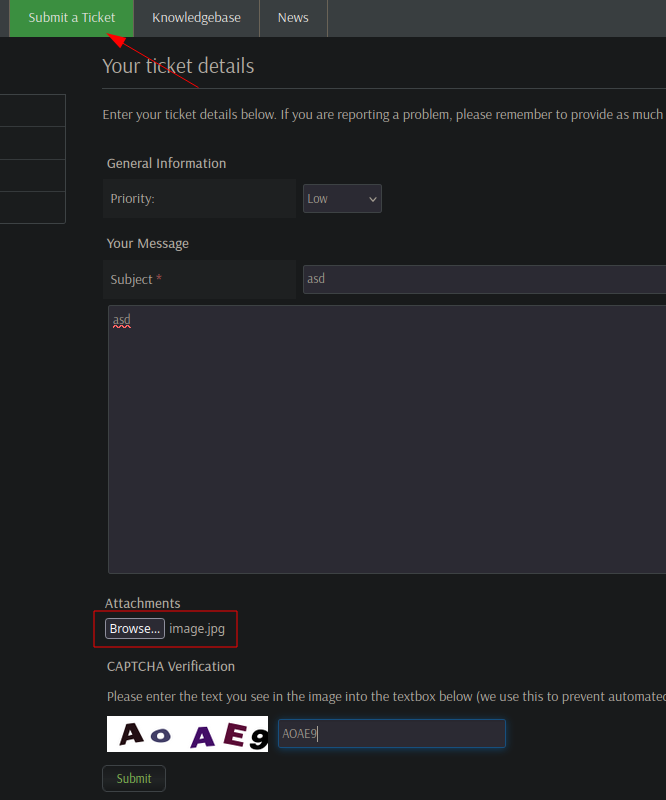Click the Subject label cell

200,279
